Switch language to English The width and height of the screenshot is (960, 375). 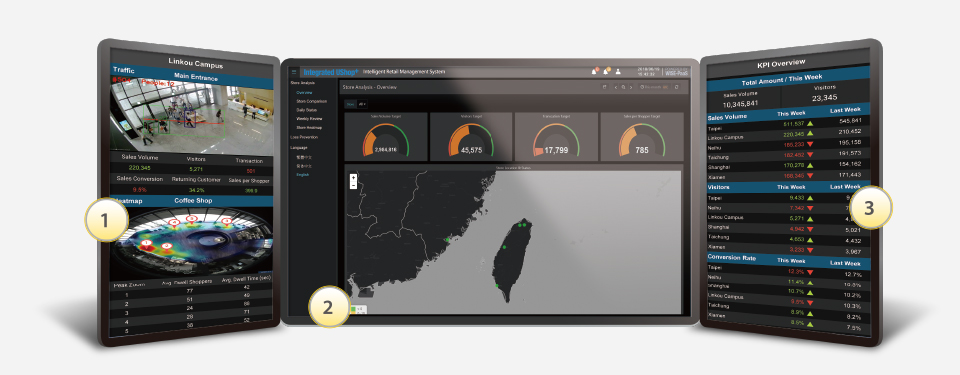302,175
